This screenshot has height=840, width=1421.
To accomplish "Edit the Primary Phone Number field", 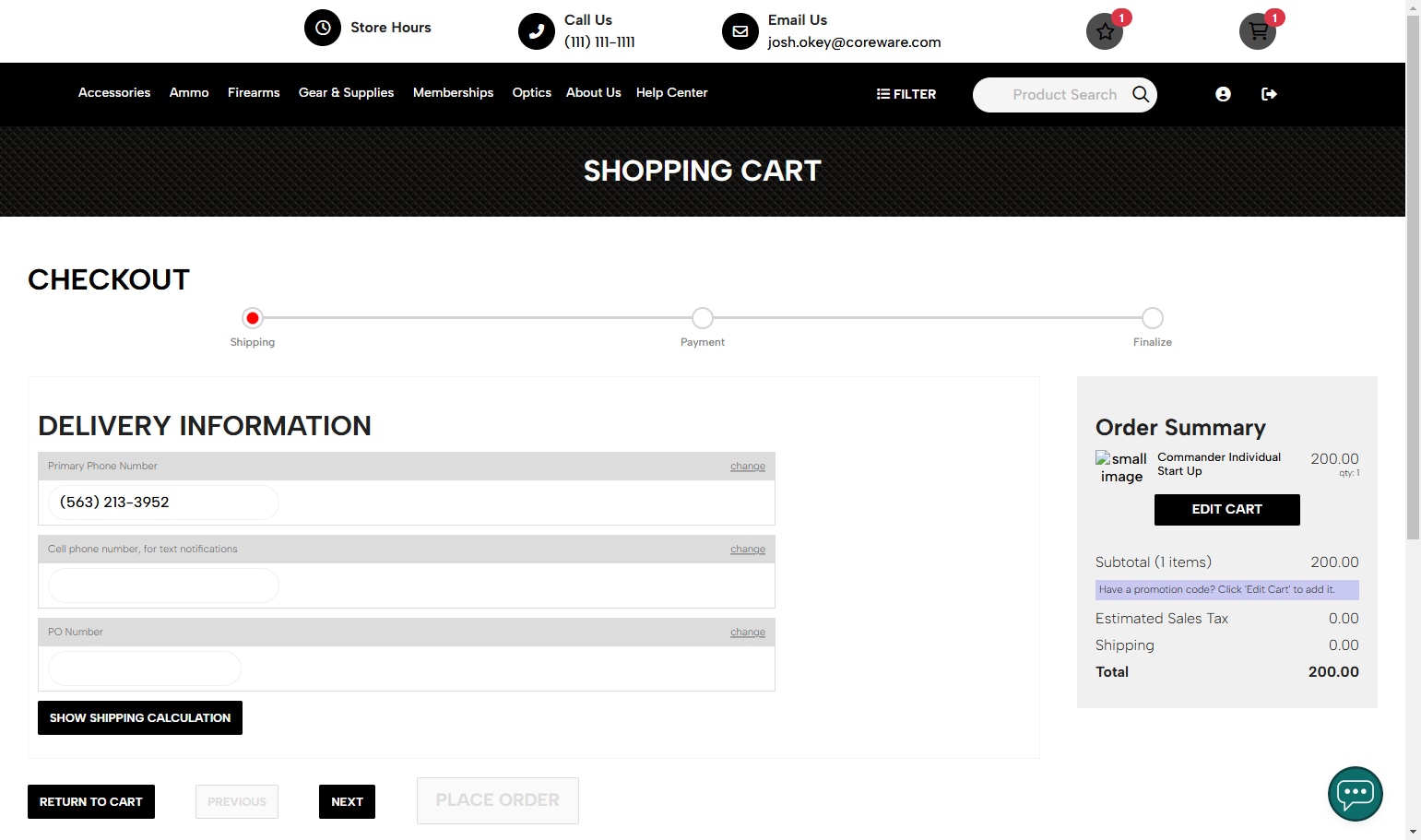I will 163,503.
